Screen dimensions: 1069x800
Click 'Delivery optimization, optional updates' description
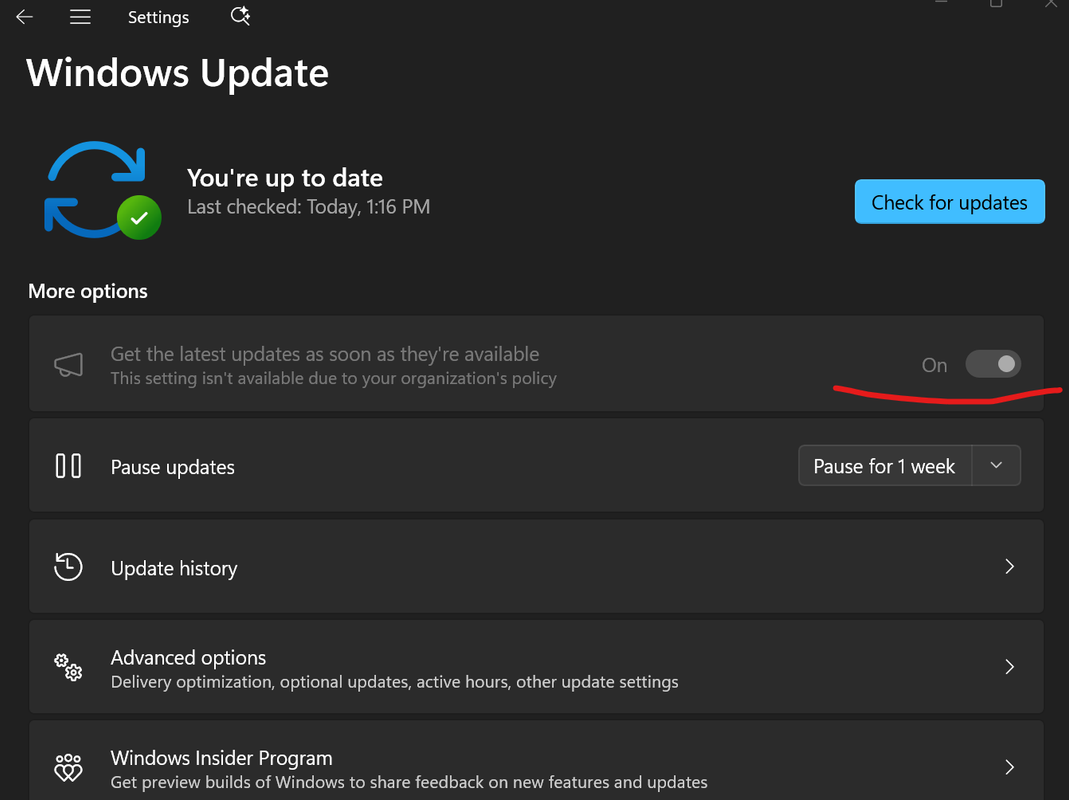tap(395, 682)
